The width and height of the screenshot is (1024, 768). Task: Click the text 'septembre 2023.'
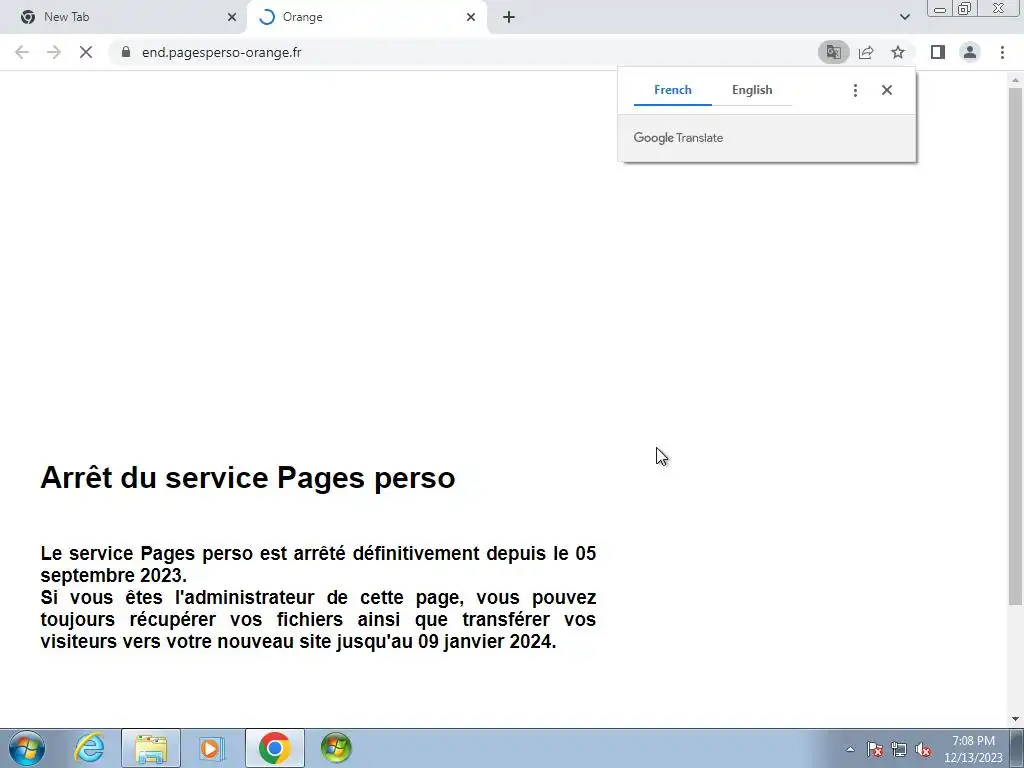(x=114, y=575)
